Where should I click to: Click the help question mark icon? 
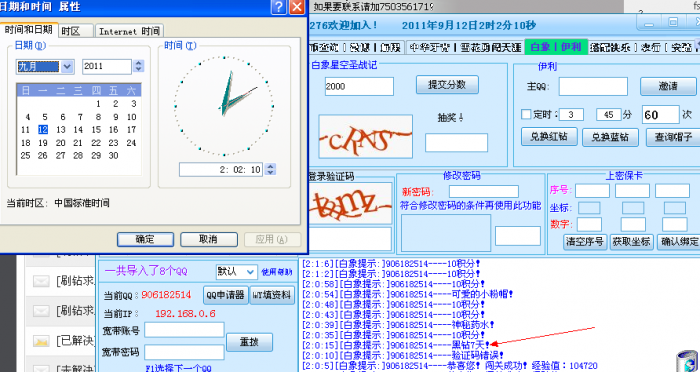pos(279,7)
